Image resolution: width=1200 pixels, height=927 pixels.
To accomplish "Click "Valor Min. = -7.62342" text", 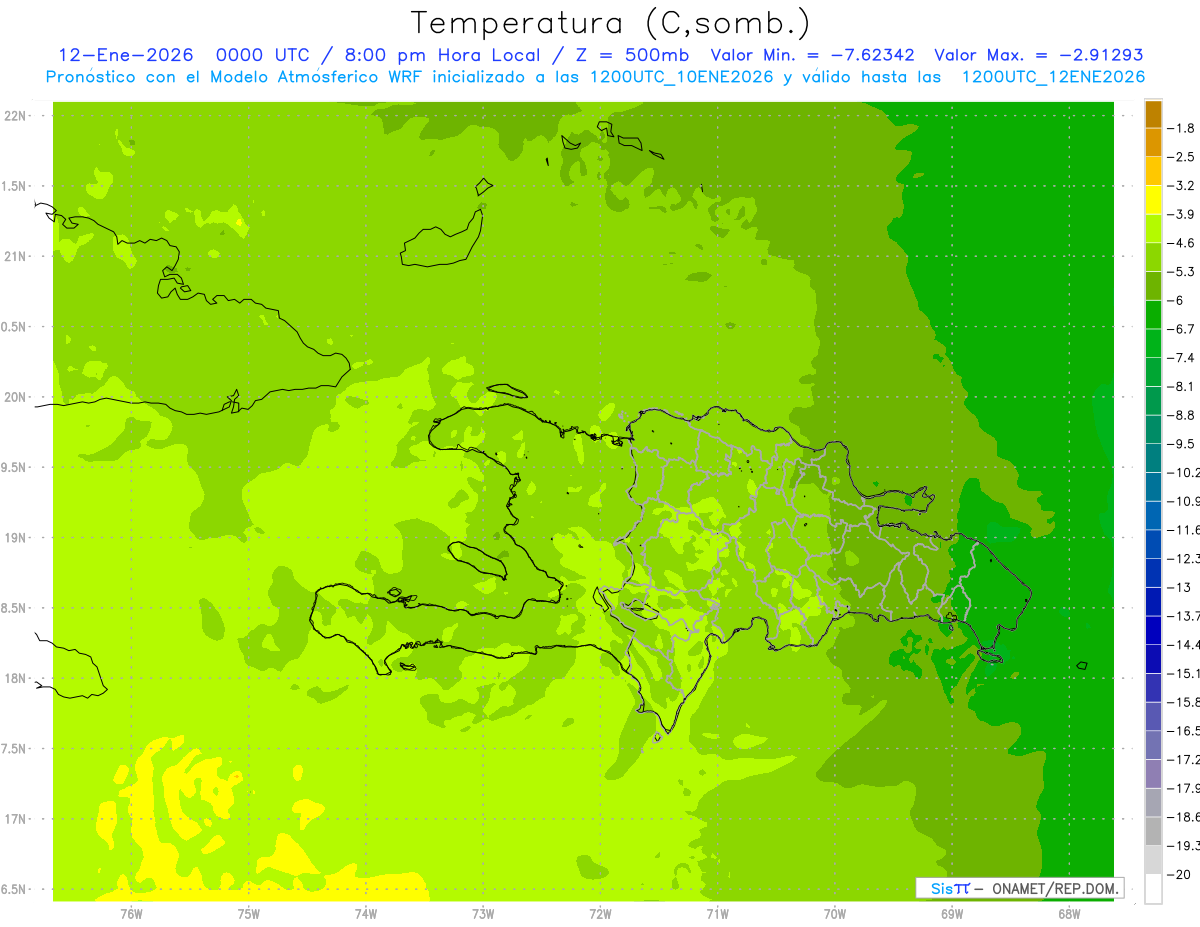I will (x=814, y=55).
